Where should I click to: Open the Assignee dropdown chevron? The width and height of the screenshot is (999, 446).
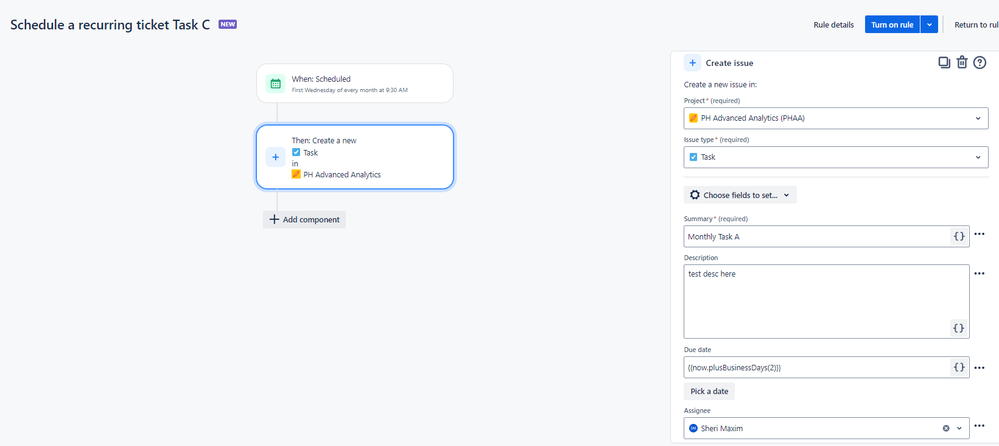(959, 428)
